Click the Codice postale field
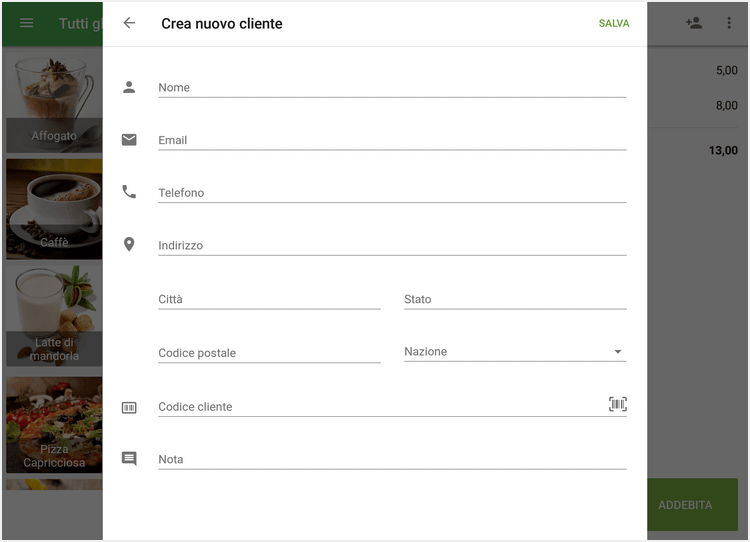 [x=269, y=353]
